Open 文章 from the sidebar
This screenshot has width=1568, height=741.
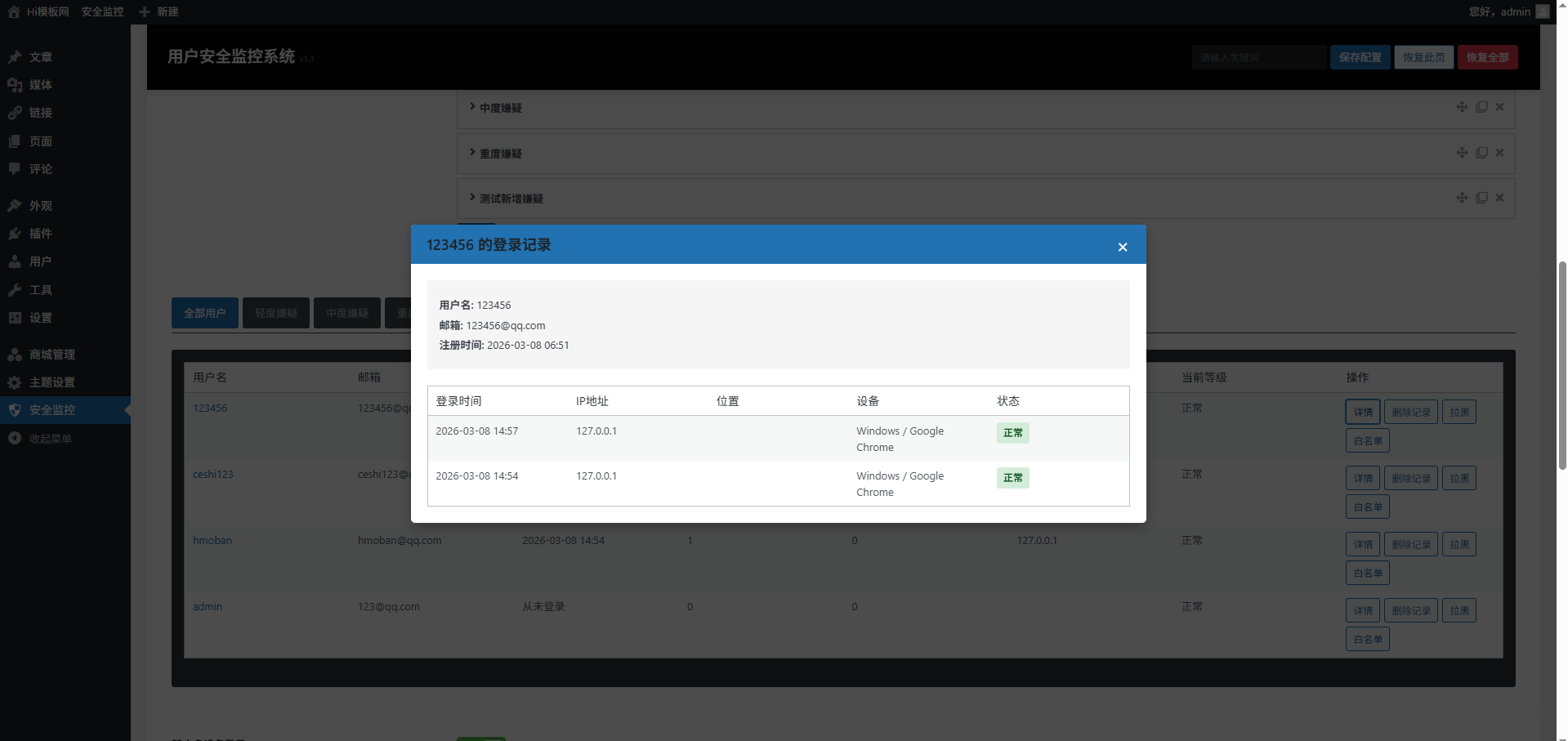tap(40, 57)
